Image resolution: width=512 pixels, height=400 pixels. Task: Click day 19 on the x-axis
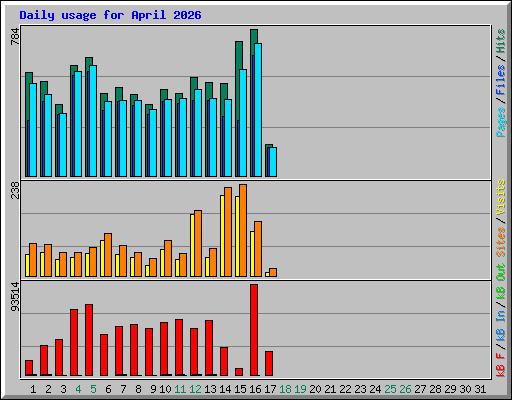(300, 389)
